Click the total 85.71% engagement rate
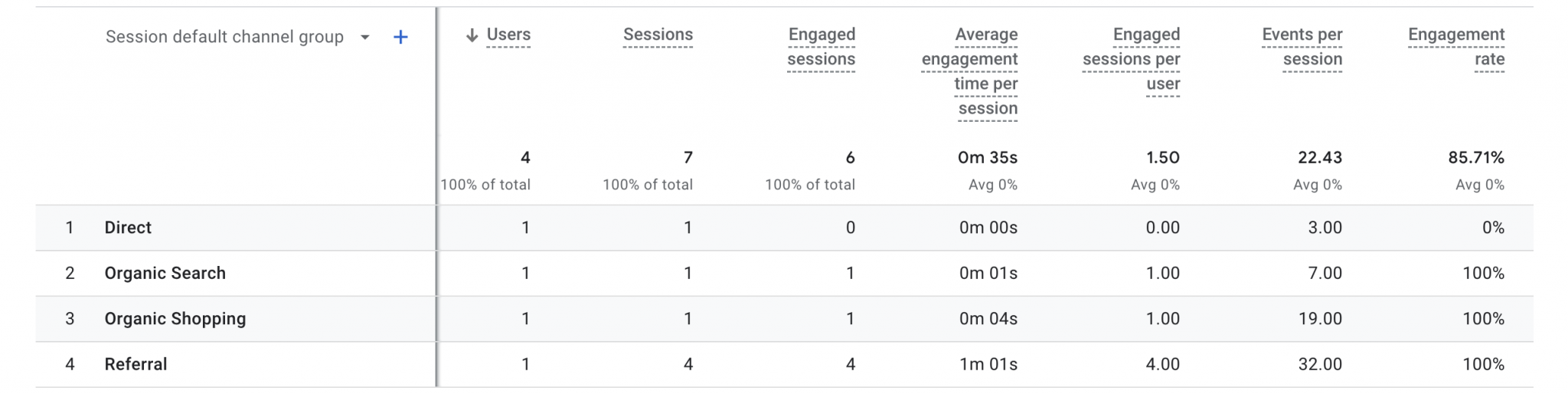 tap(1476, 158)
